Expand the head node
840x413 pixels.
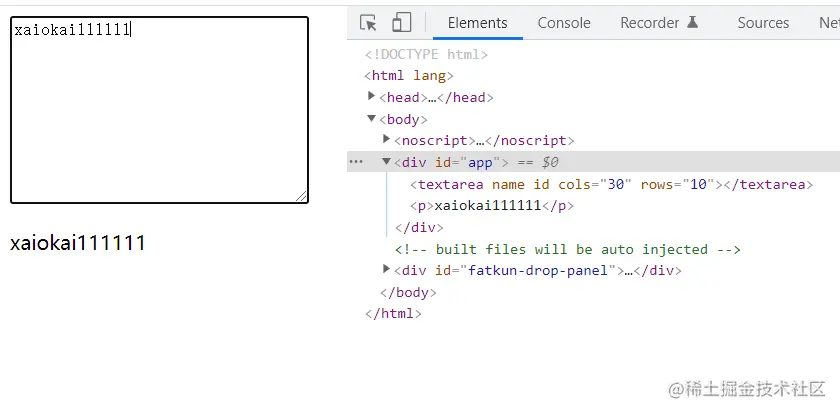pyautogui.click(x=371, y=96)
